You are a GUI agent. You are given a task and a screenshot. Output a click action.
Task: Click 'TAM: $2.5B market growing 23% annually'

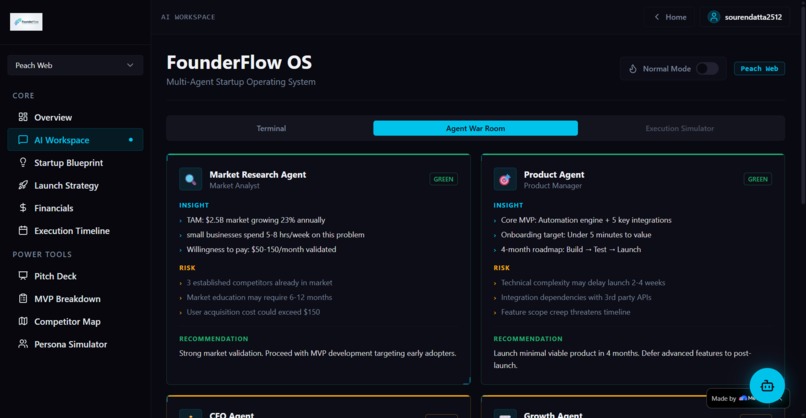[x=255, y=220]
